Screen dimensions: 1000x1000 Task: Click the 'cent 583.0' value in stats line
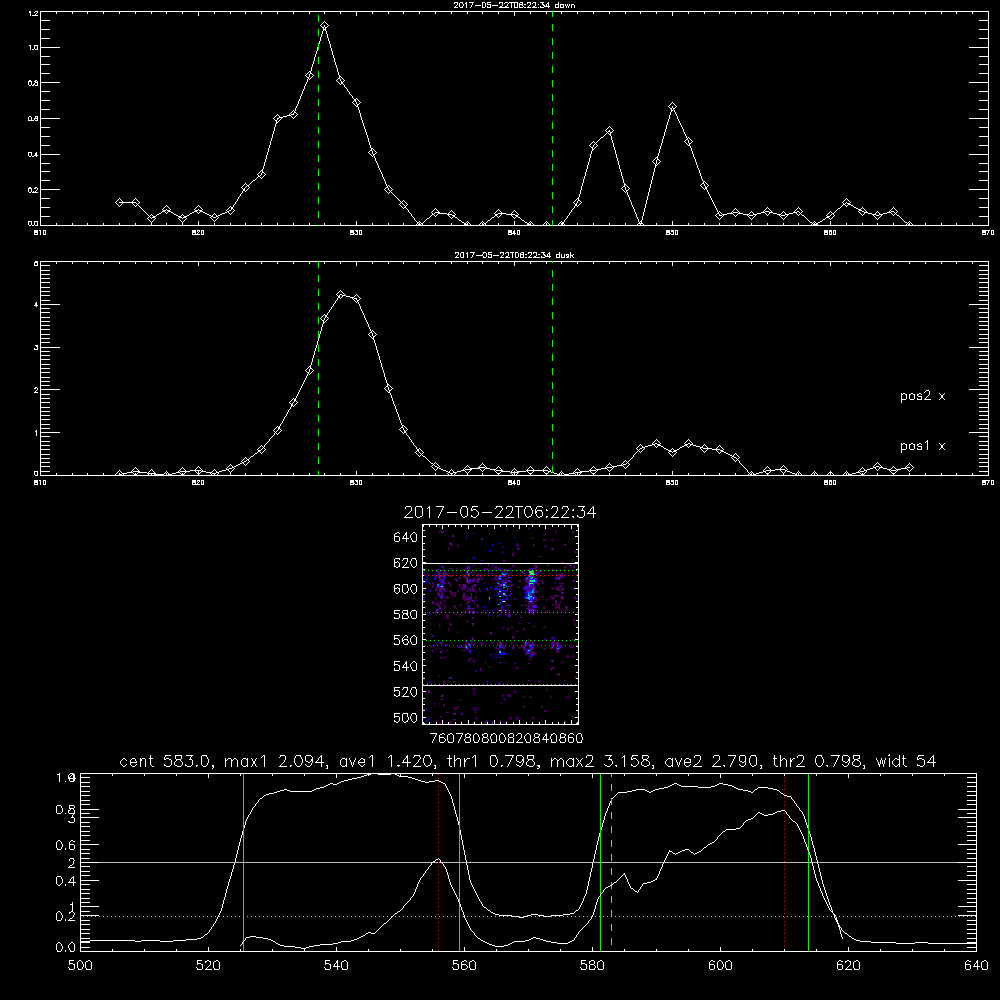[x=166, y=761]
